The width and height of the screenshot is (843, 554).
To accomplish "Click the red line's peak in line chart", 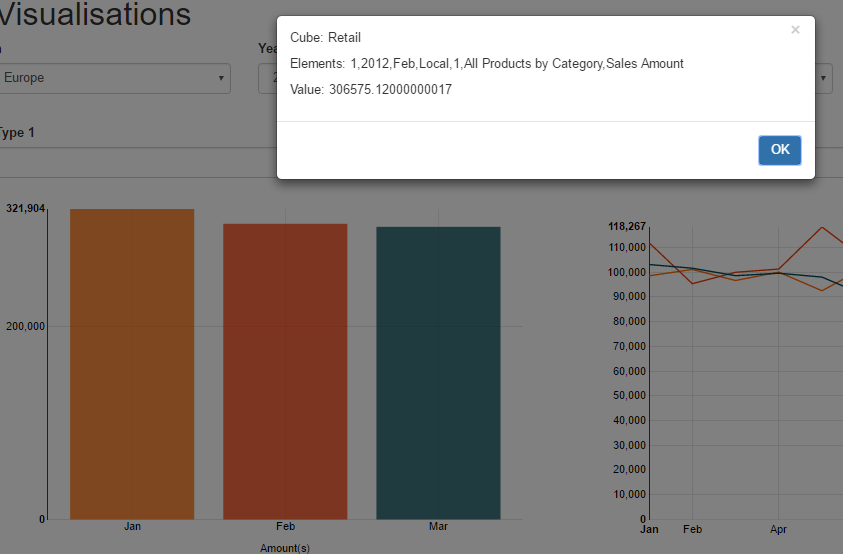I will pyautogui.click(x=822, y=227).
